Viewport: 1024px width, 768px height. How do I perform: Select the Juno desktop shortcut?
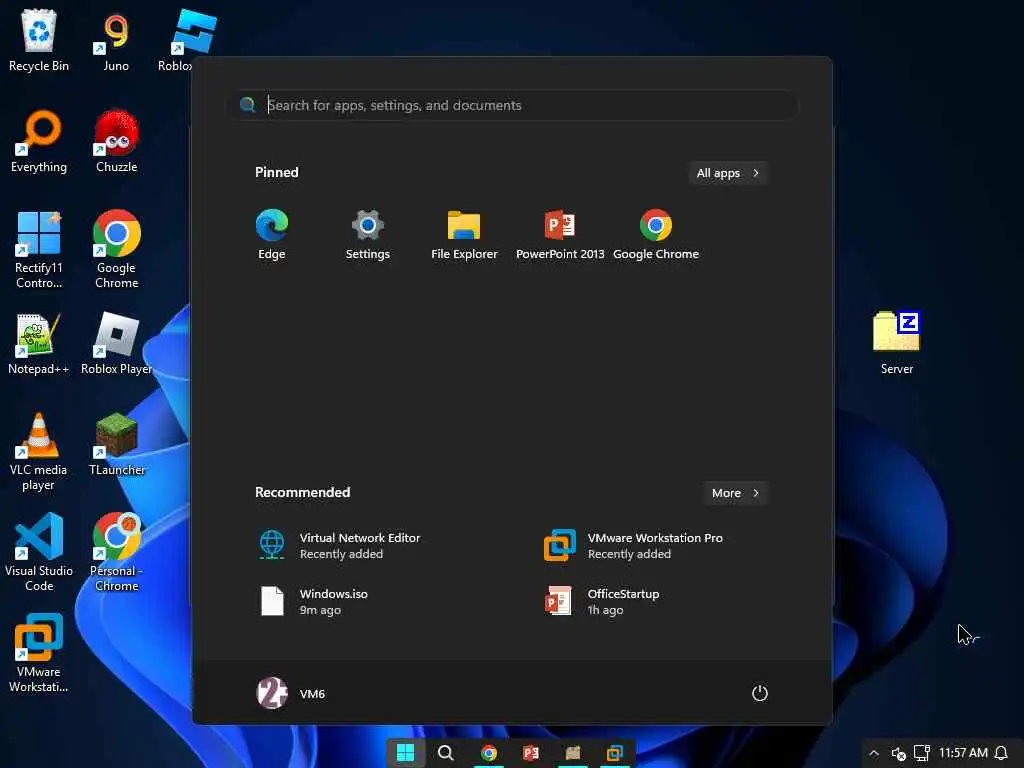(x=116, y=40)
